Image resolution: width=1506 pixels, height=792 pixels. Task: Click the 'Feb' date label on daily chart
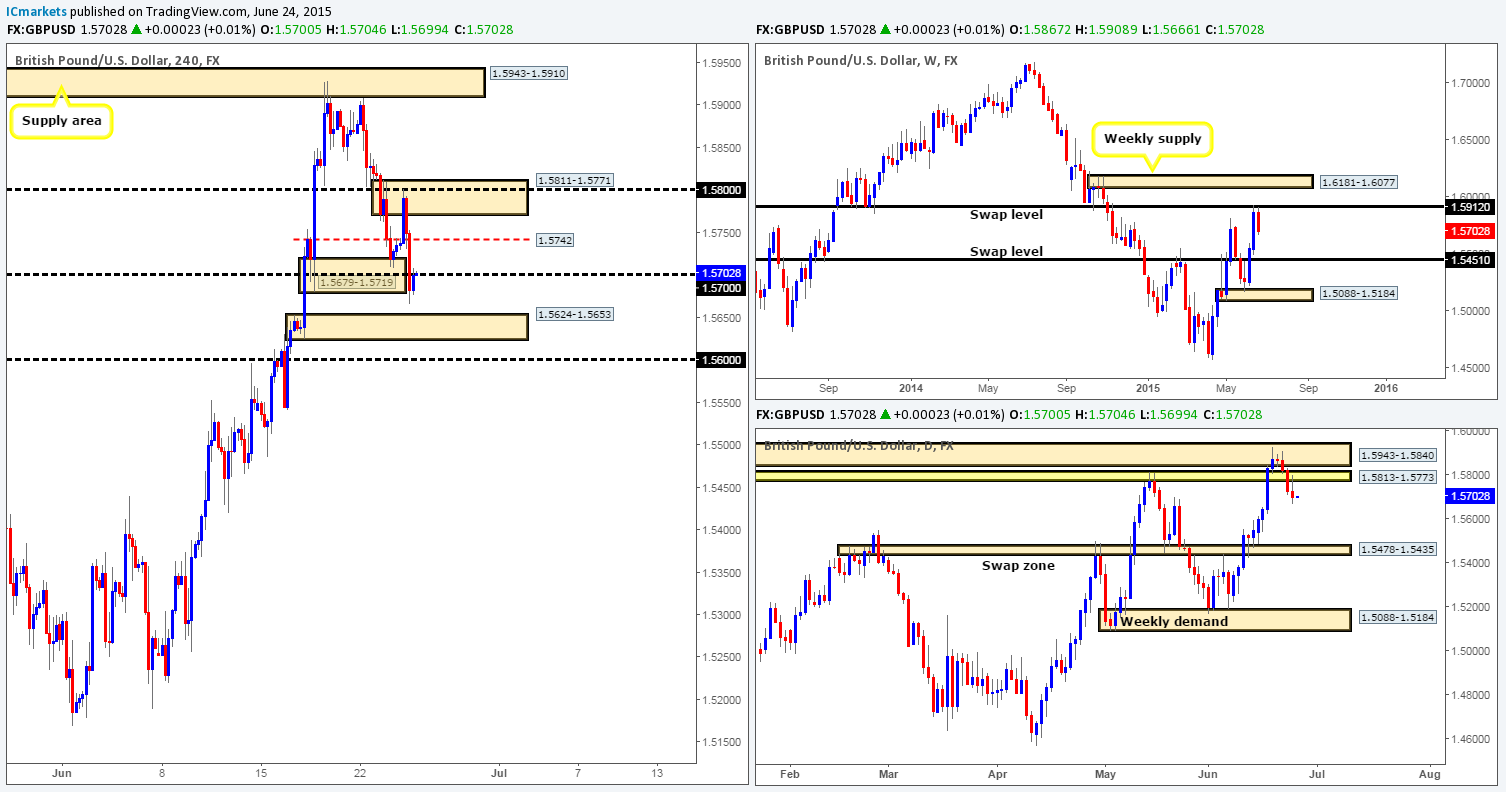(x=791, y=773)
